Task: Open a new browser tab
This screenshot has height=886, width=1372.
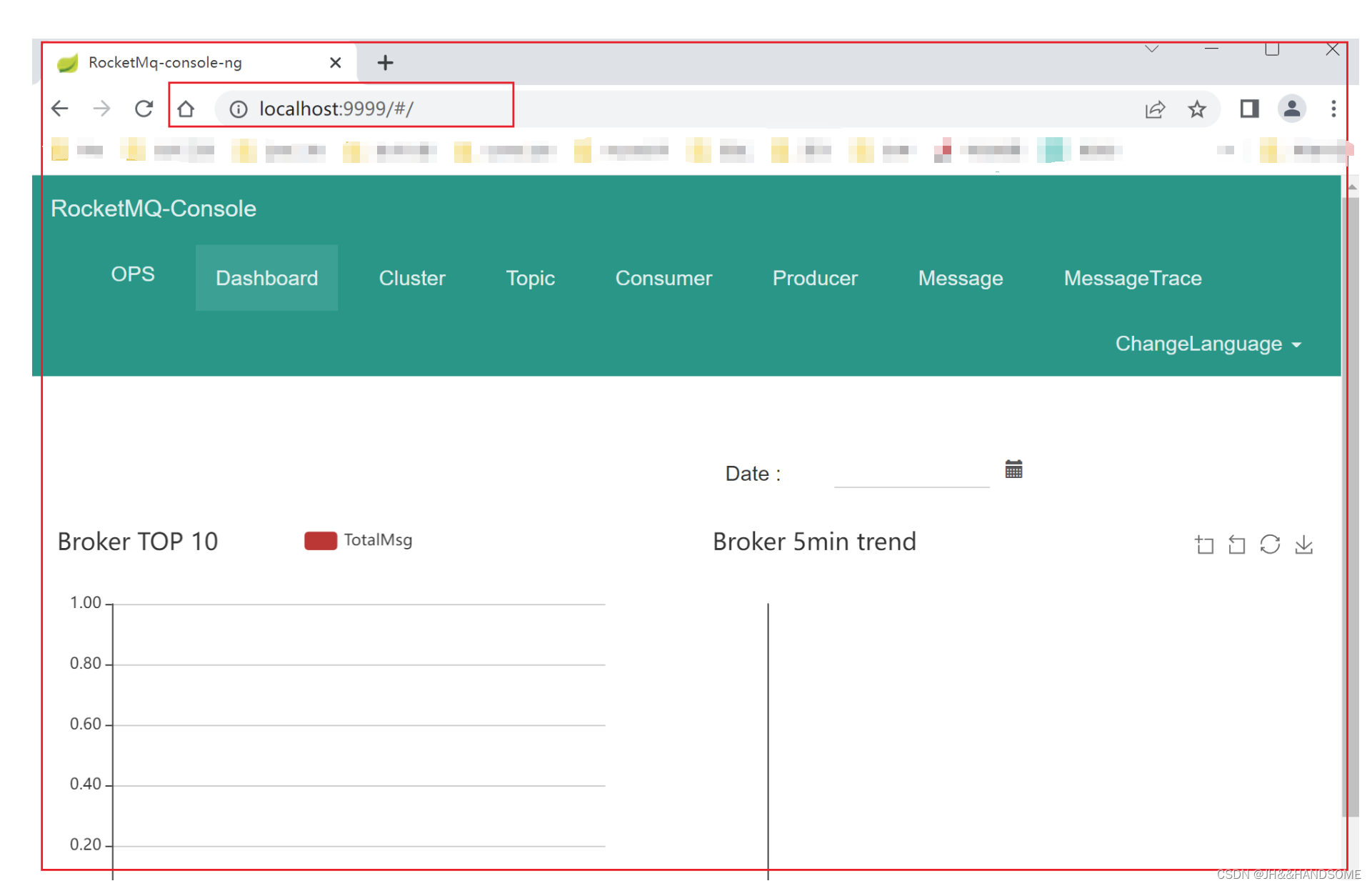Action: [x=386, y=63]
